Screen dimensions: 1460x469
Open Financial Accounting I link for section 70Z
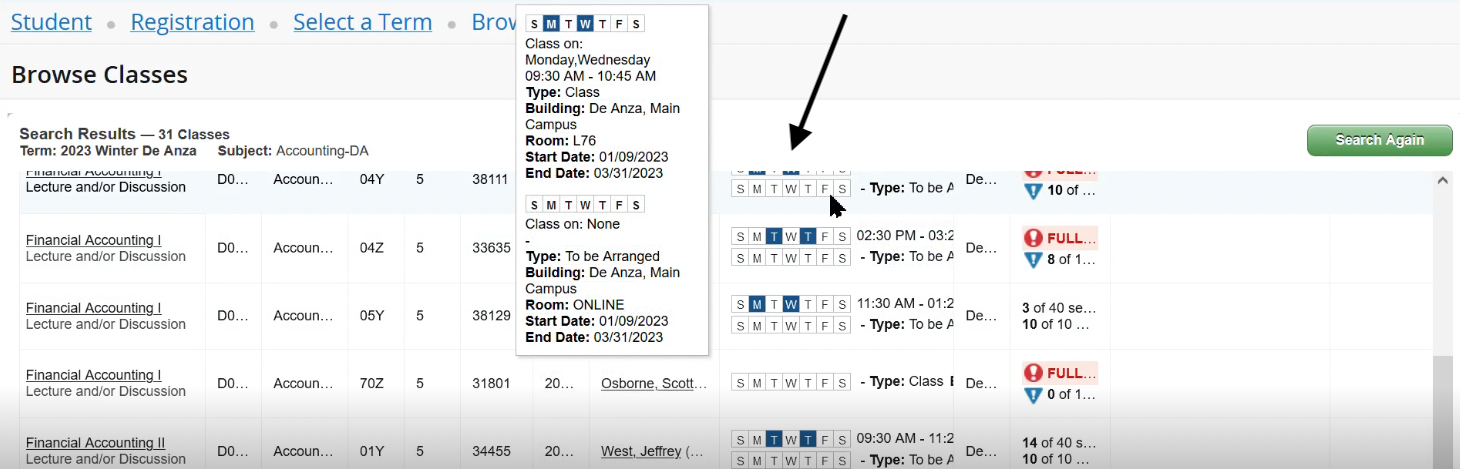[93, 375]
